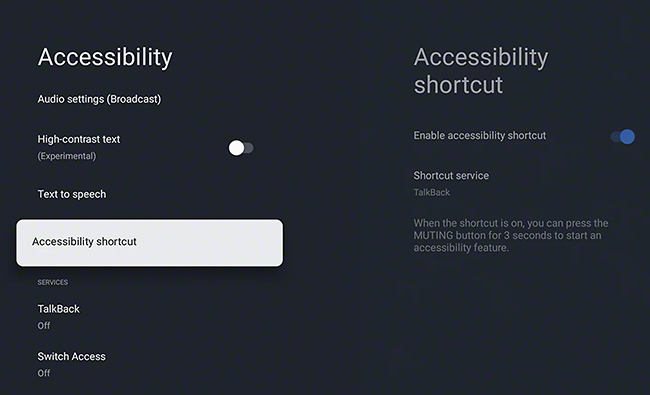The height and width of the screenshot is (395, 650).
Task: Click the SERVICES section header
Action: pyautogui.click(x=53, y=282)
